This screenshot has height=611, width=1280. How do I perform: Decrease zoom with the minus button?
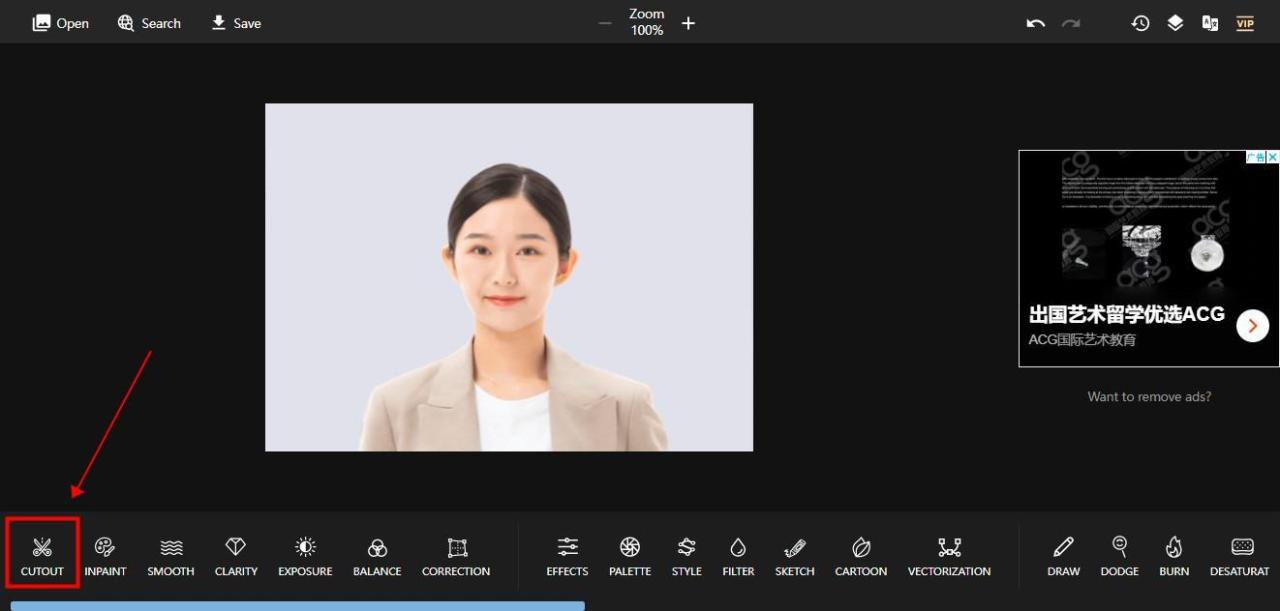click(x=605, y=23)
